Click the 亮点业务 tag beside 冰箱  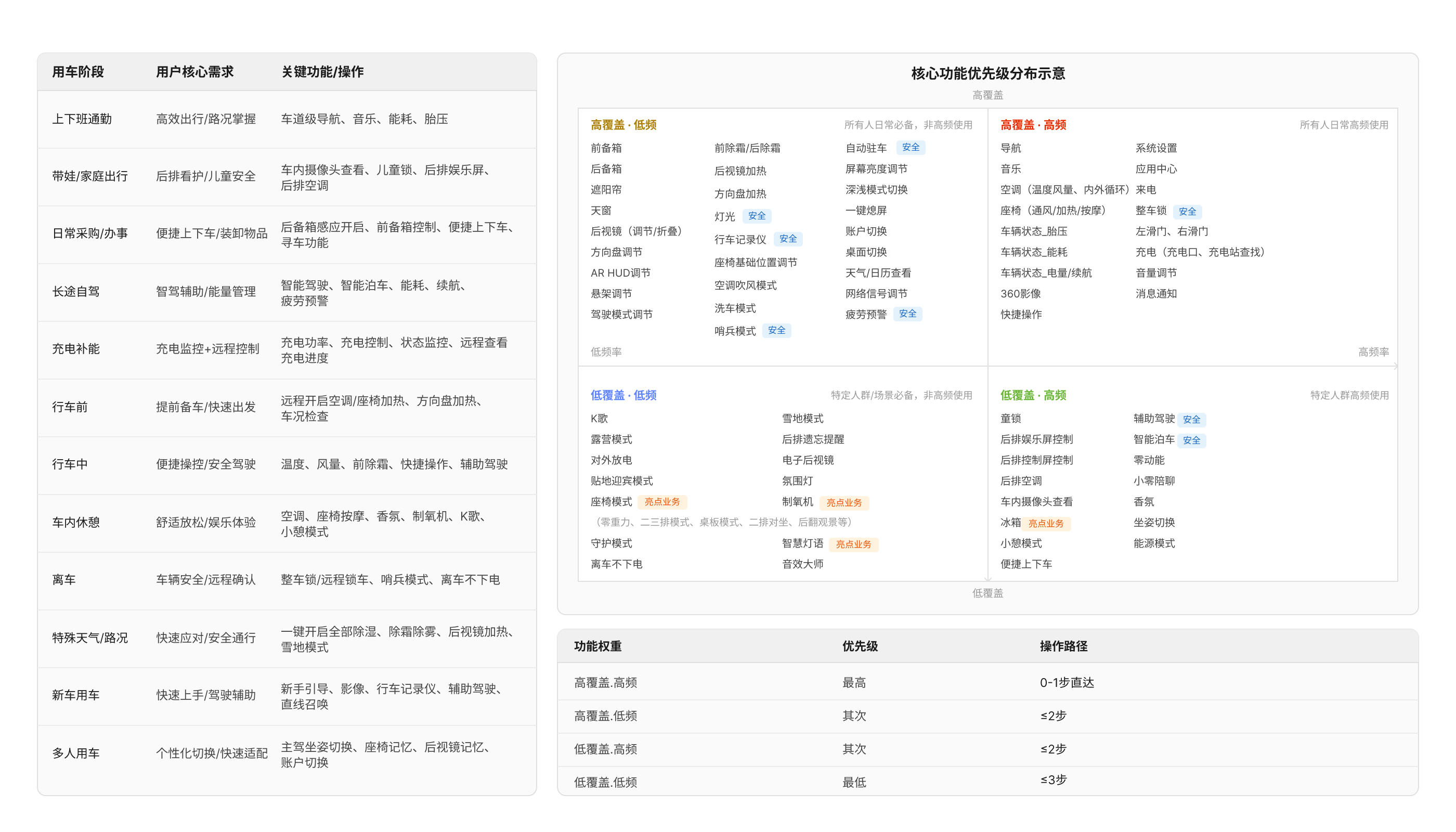(x=1046, y=524)
